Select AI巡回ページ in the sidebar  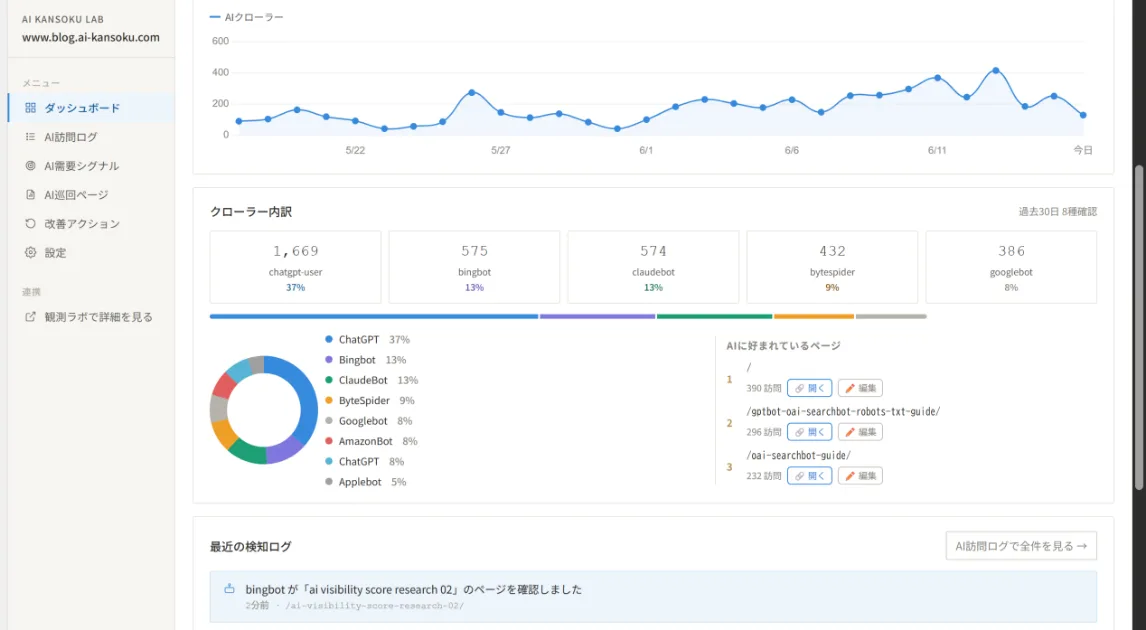click(91, 194)
